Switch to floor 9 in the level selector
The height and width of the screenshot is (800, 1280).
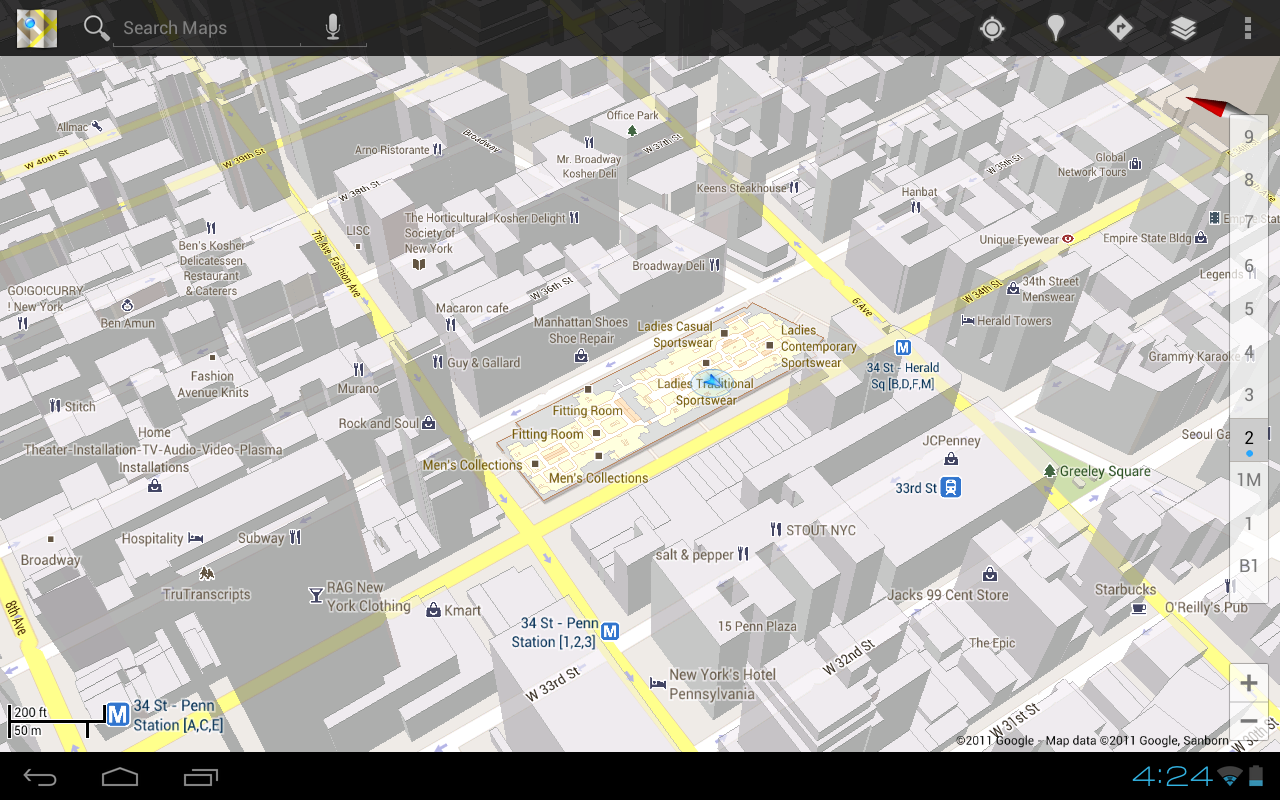pyautogui.click(x=1248, y=135)
